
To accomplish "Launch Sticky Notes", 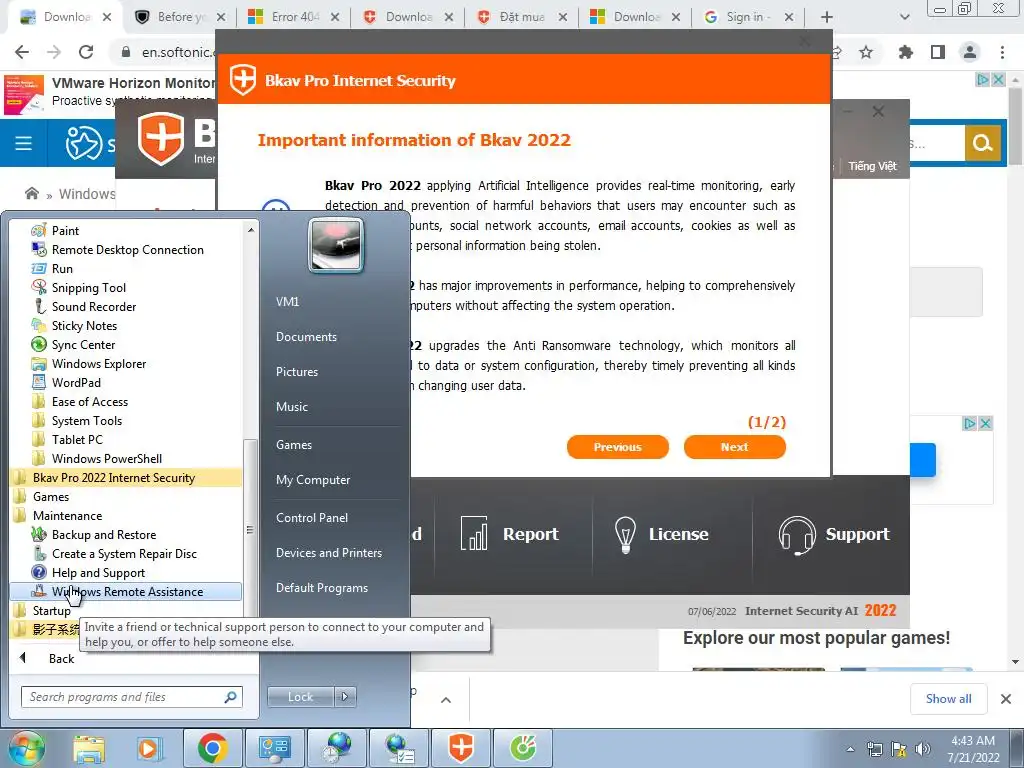I will point(84,325).
